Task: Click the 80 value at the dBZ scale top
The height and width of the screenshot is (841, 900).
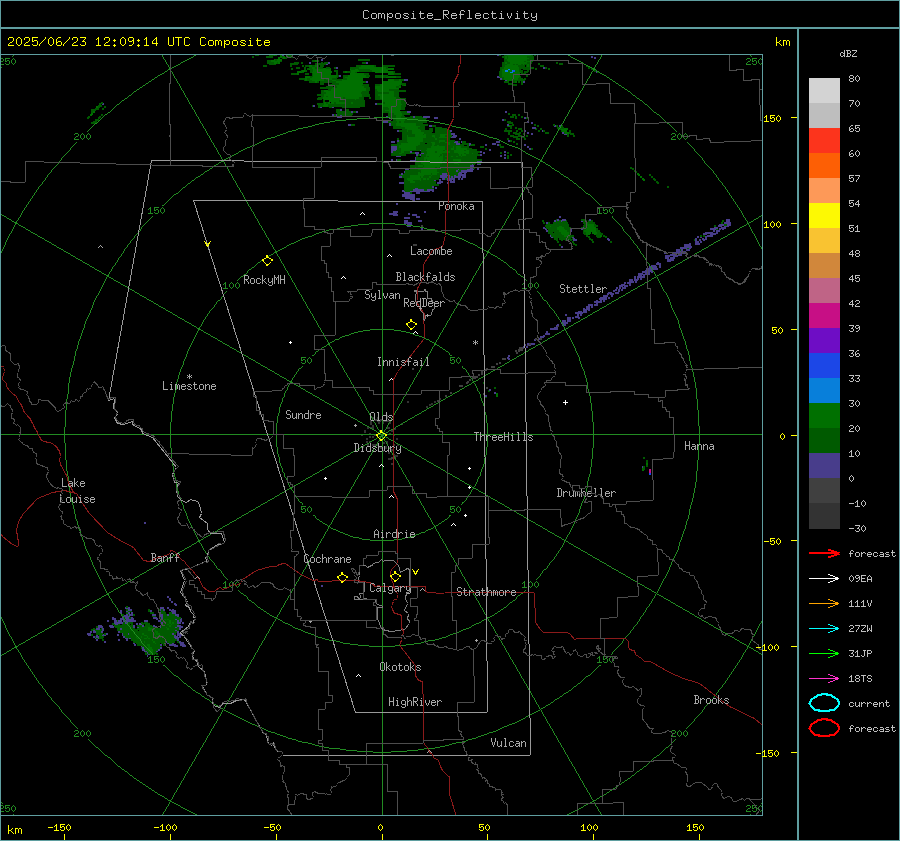Action: [854, 79]
